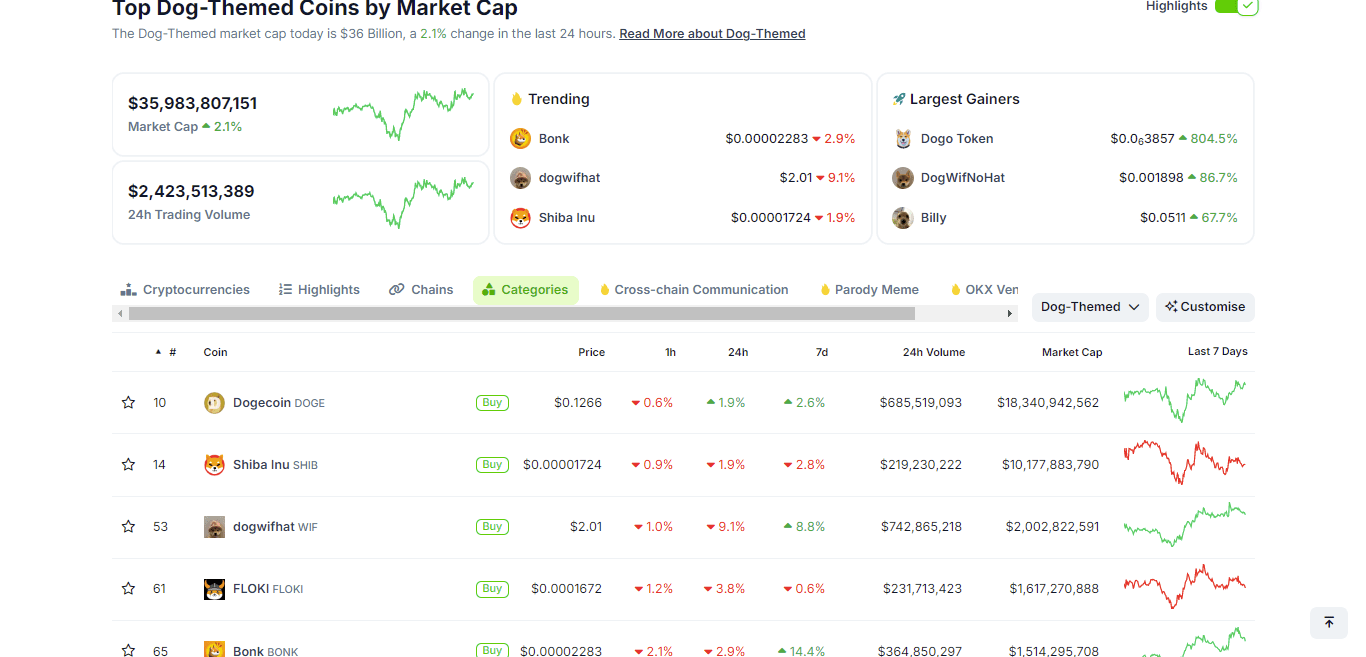Click the Bonk coin icon in Trending

coord(520,139)
